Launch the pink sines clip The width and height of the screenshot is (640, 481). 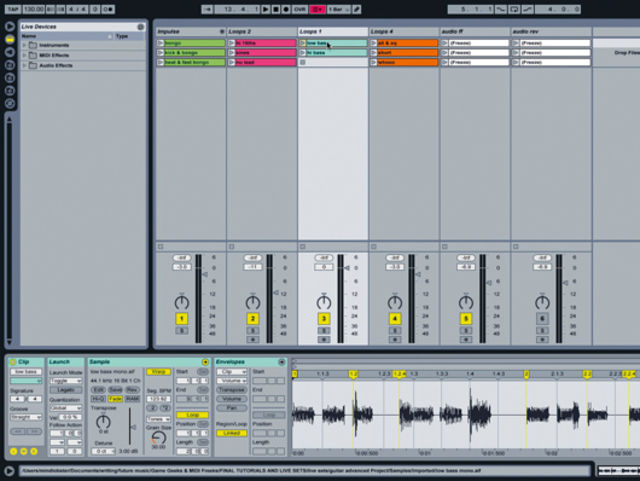(x=231, y=53)
